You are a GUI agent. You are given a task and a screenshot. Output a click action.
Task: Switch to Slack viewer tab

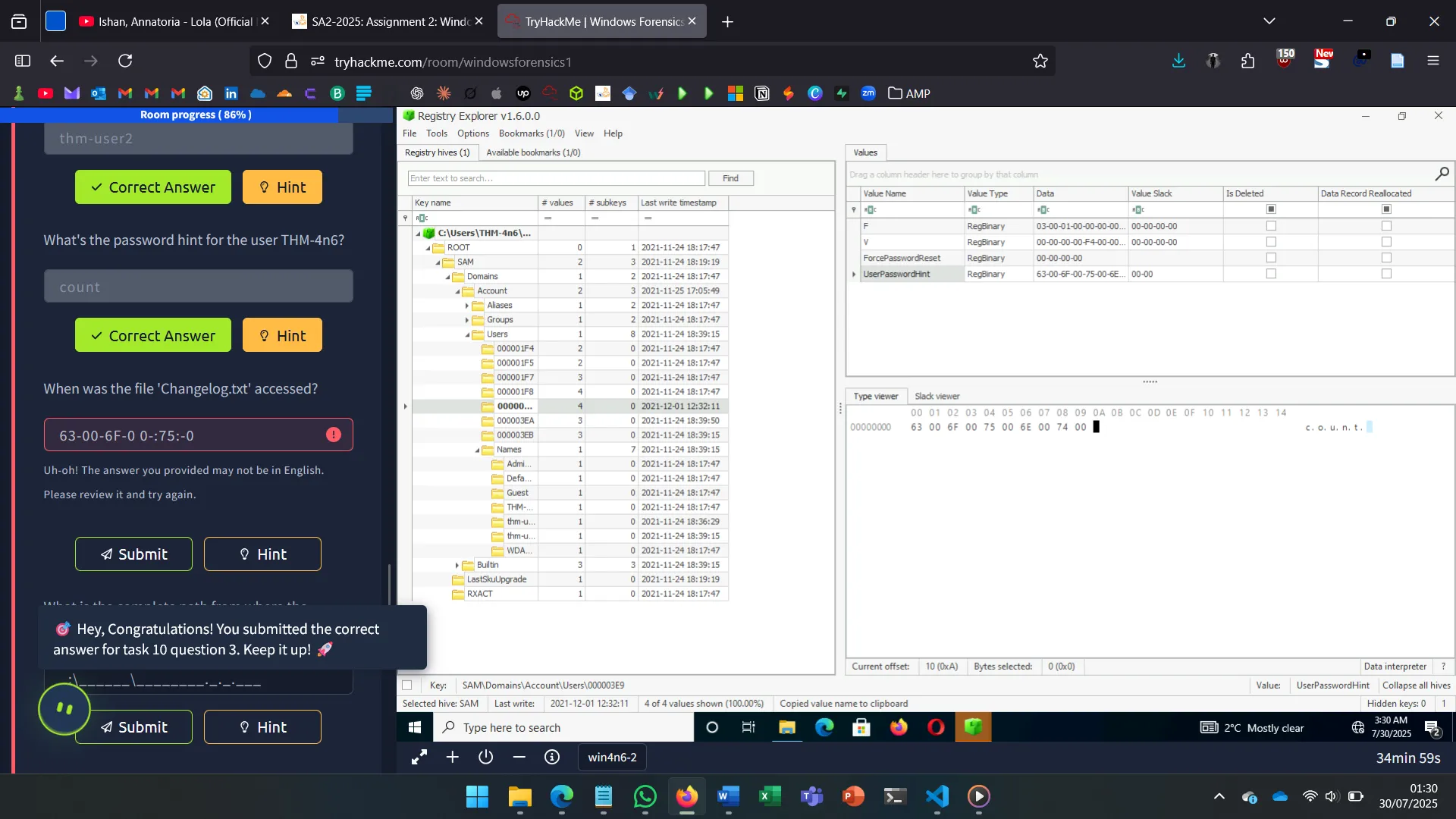(937, 396)
